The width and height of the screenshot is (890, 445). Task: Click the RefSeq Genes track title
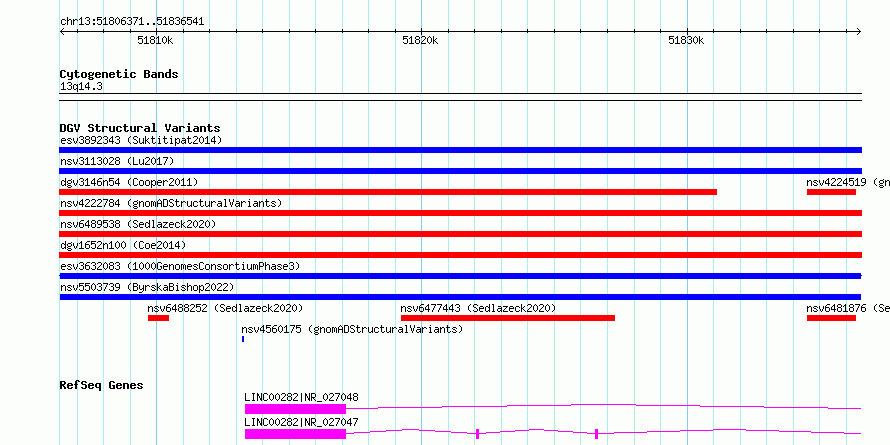pyautogui.click(x=102, y=385)
